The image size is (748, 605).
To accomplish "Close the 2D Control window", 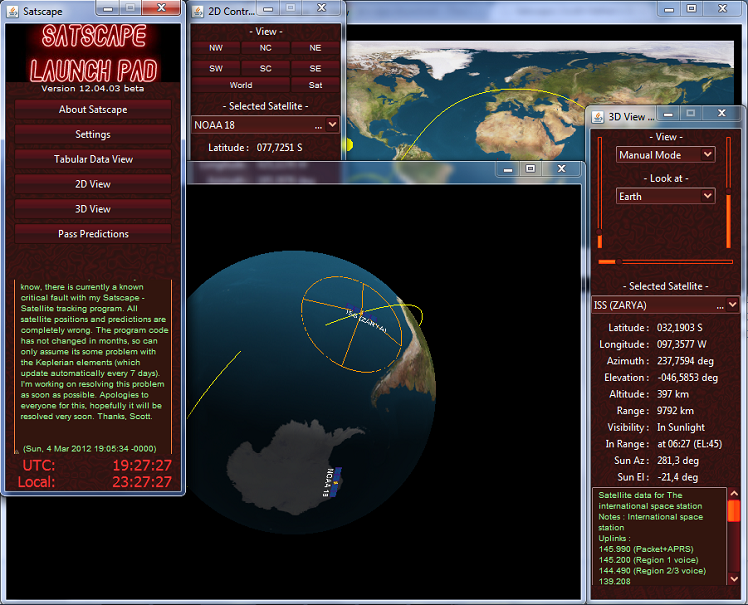I will 322,8.
